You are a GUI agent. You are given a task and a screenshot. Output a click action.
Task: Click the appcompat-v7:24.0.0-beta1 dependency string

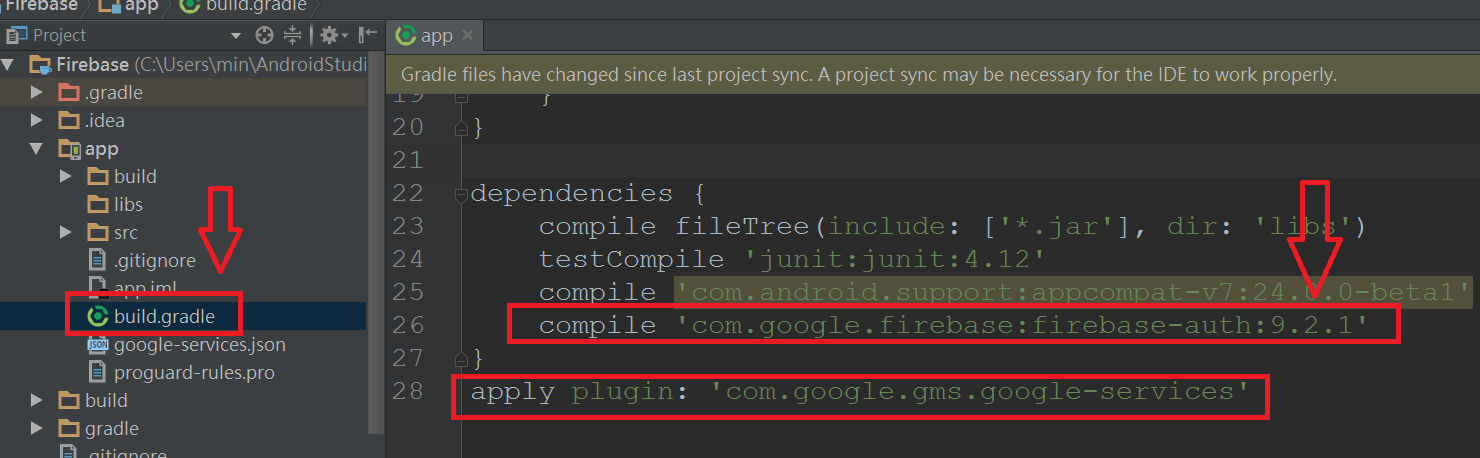click(x=1073, y=292)
